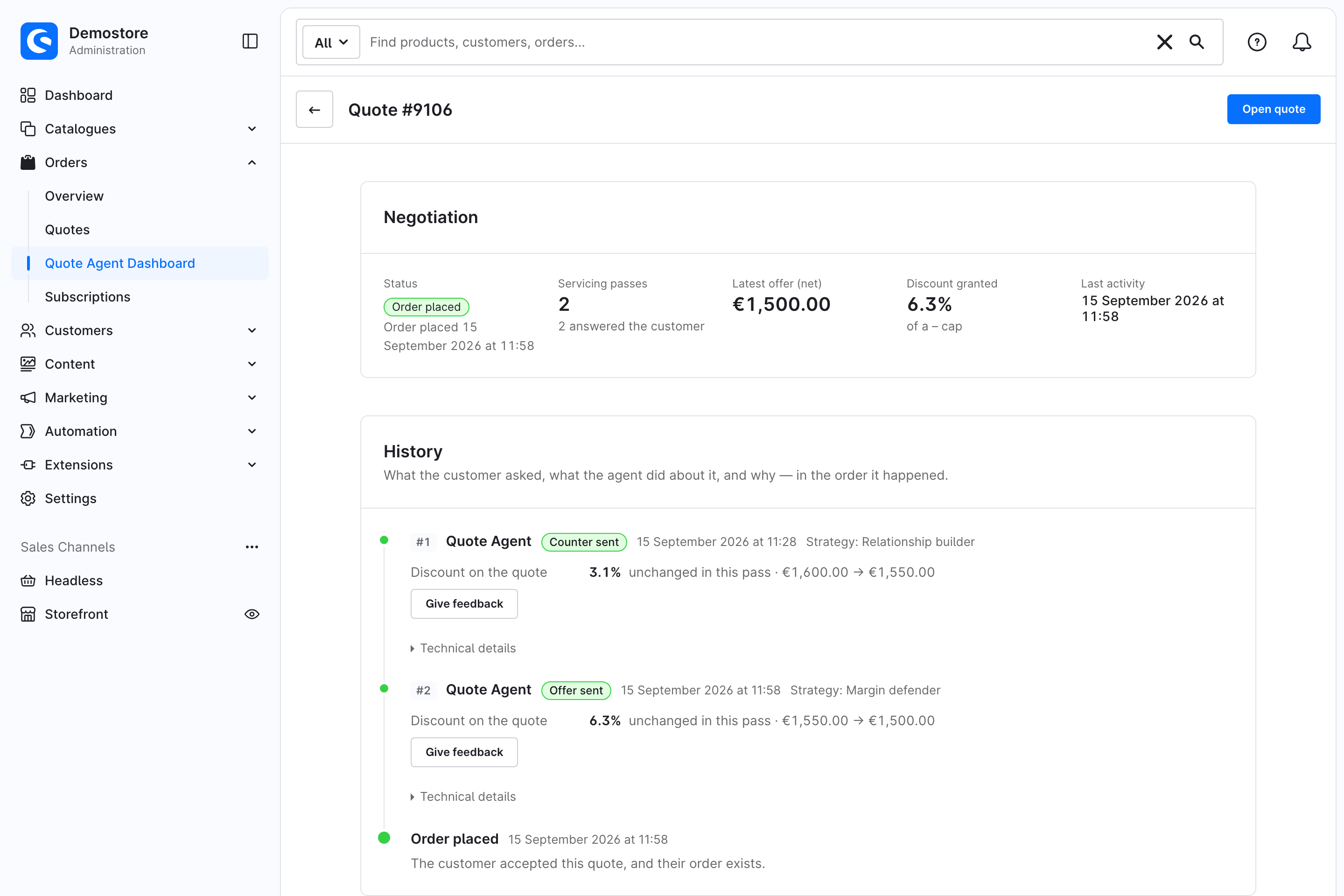The height and width of the screenshot is (896, 1344).
Task: Click the Open quote button
Action: 1274,109
